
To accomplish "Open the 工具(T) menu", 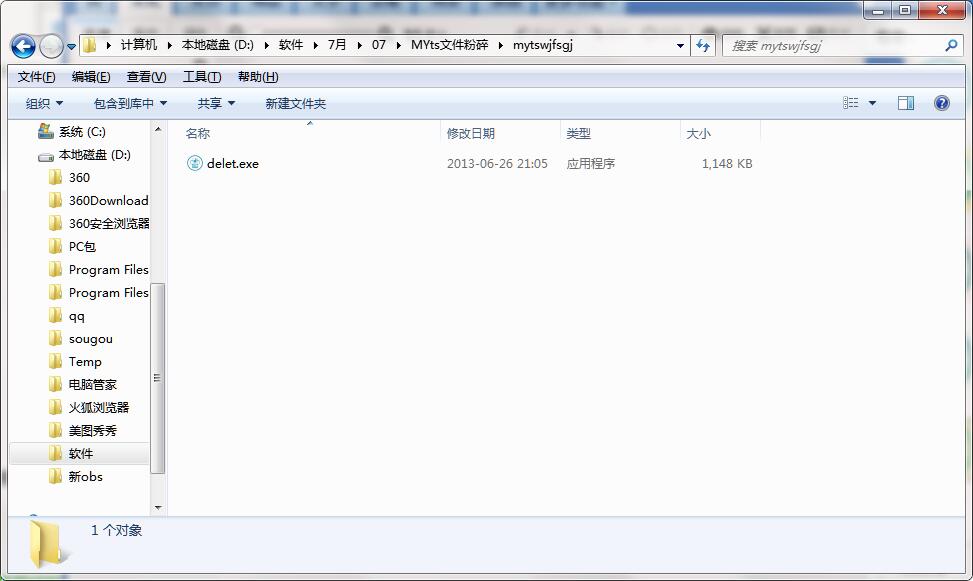I will click(x=202, y=77).
